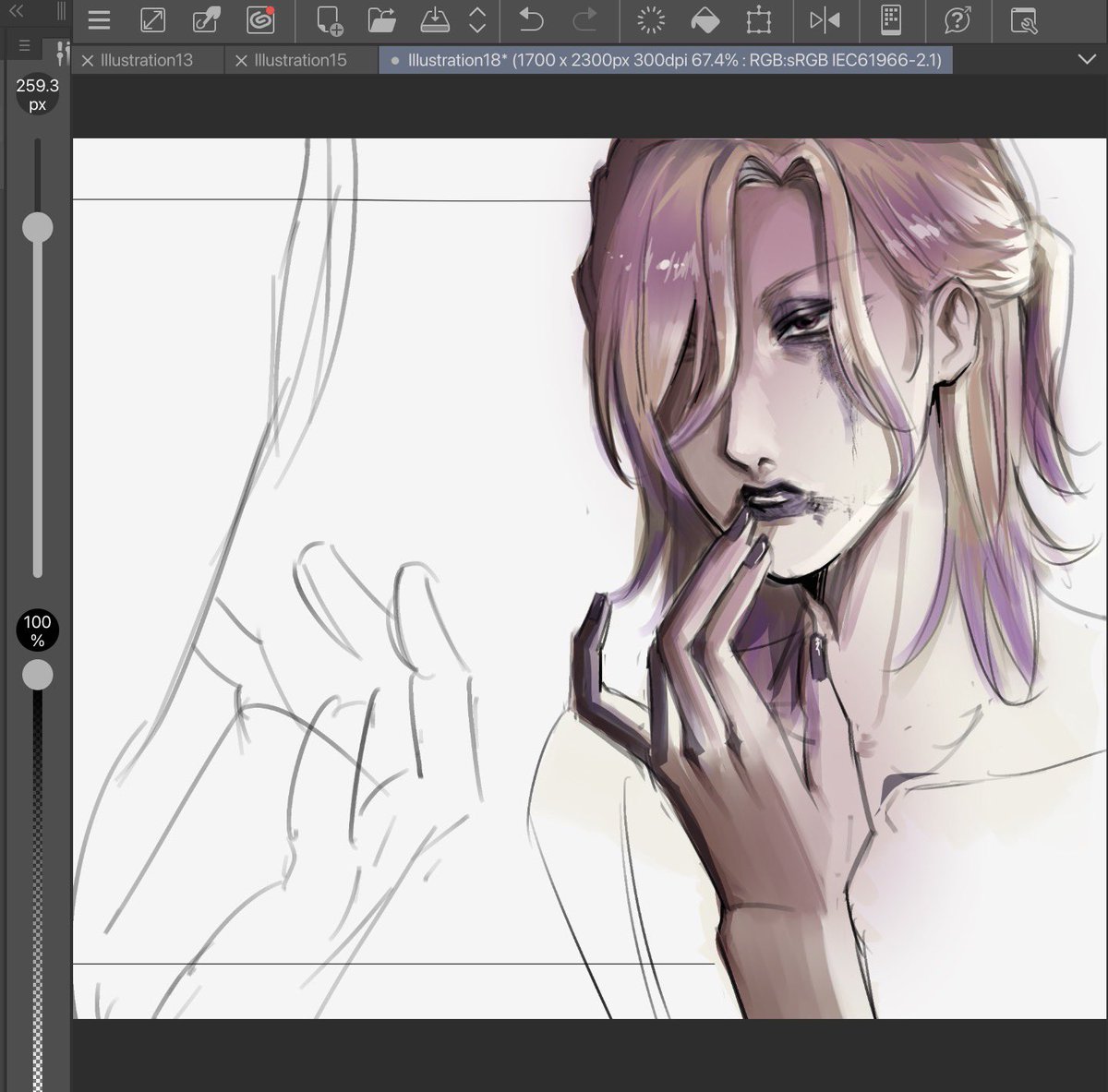Close the Illustration15 tab
Image resolution: width=1108 pixels, height=1092 pixels.
click(x=241, y=61)
